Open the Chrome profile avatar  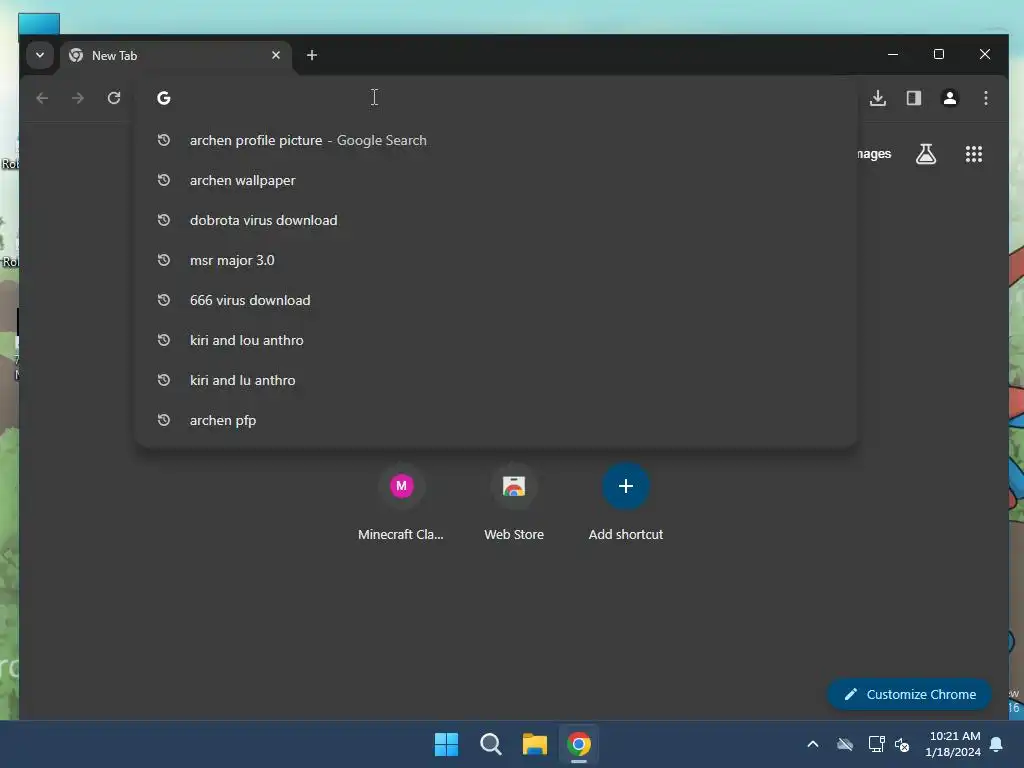click(x=950, y=98)
